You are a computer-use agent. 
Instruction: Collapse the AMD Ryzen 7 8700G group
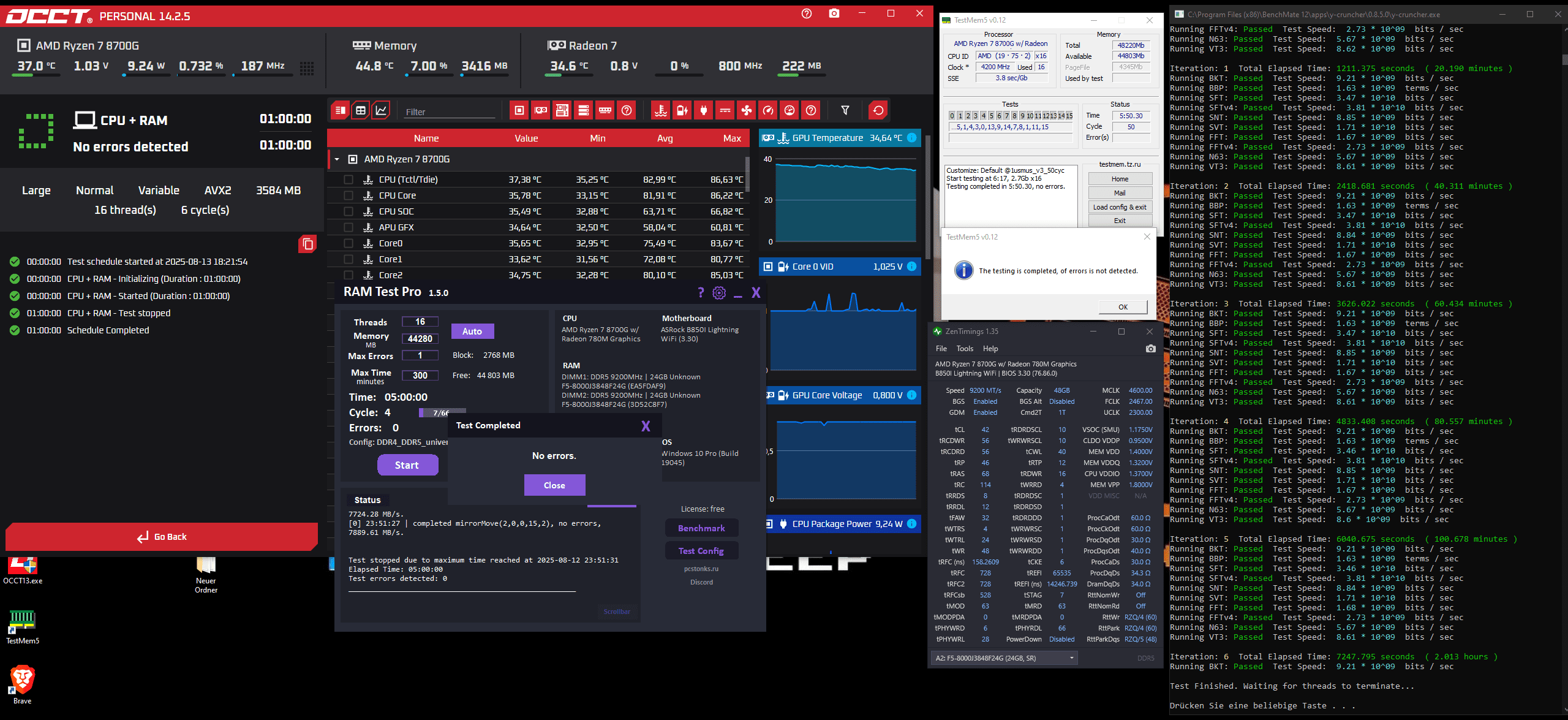[337, 159]
